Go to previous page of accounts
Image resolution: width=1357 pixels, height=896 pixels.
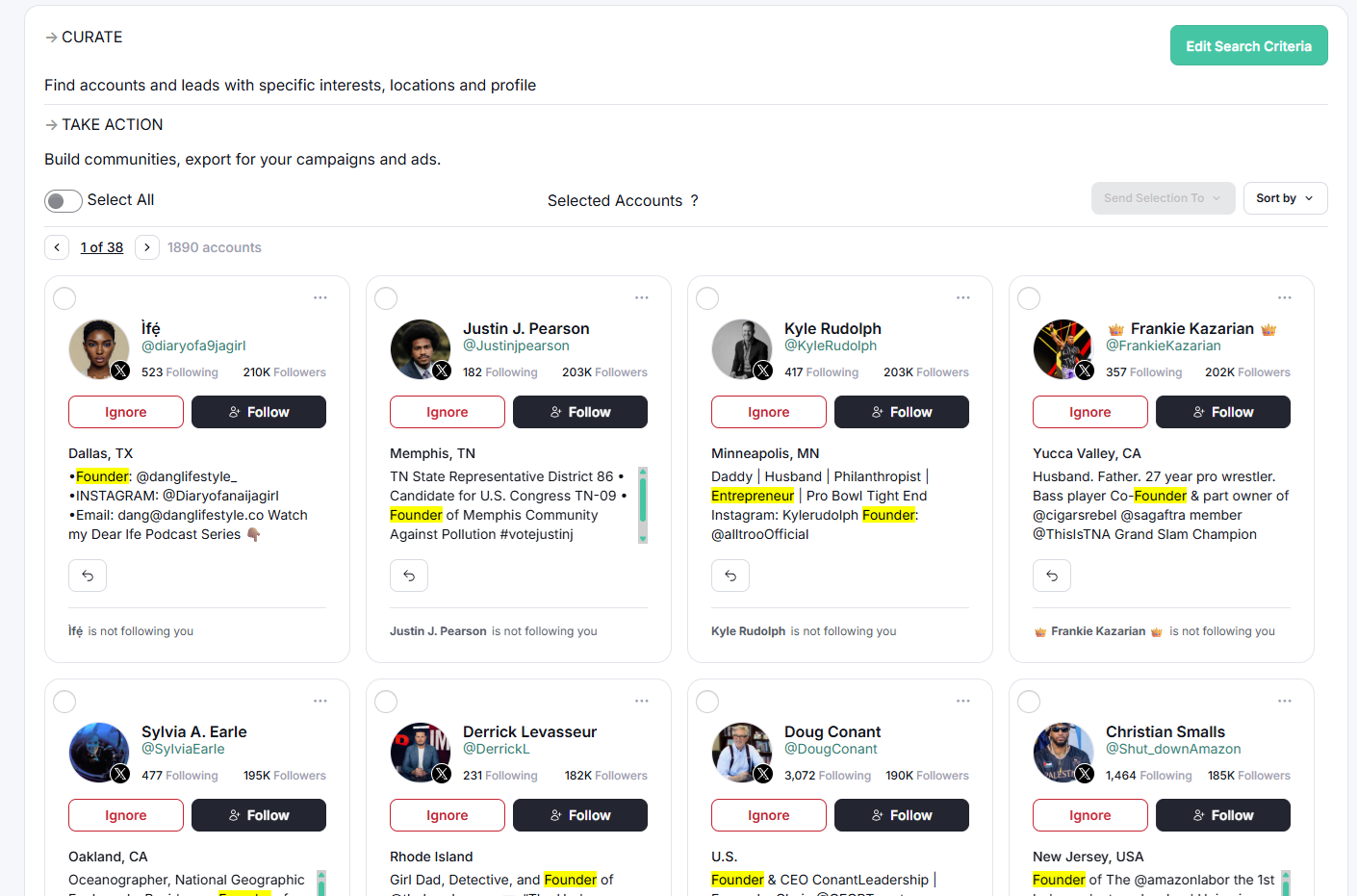tap(57, 247)
